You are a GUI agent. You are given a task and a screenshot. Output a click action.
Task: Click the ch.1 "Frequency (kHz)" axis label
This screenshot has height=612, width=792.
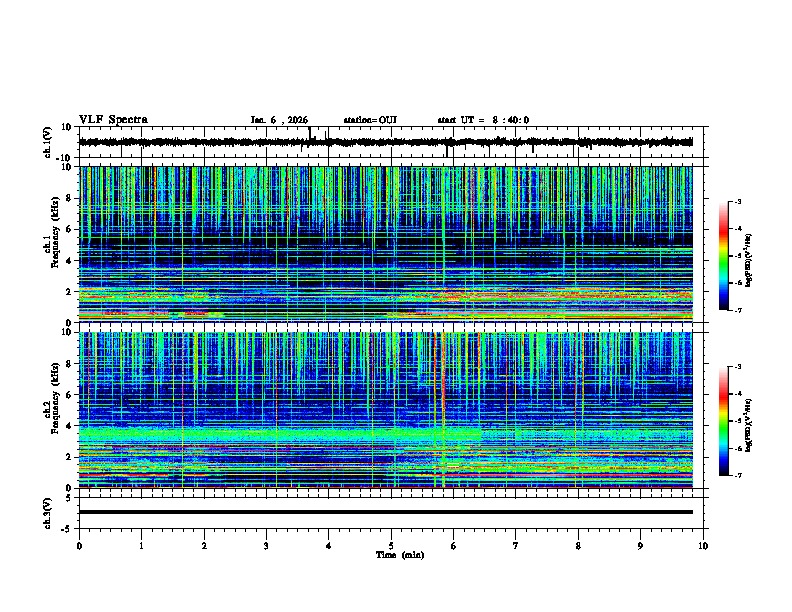55,232
